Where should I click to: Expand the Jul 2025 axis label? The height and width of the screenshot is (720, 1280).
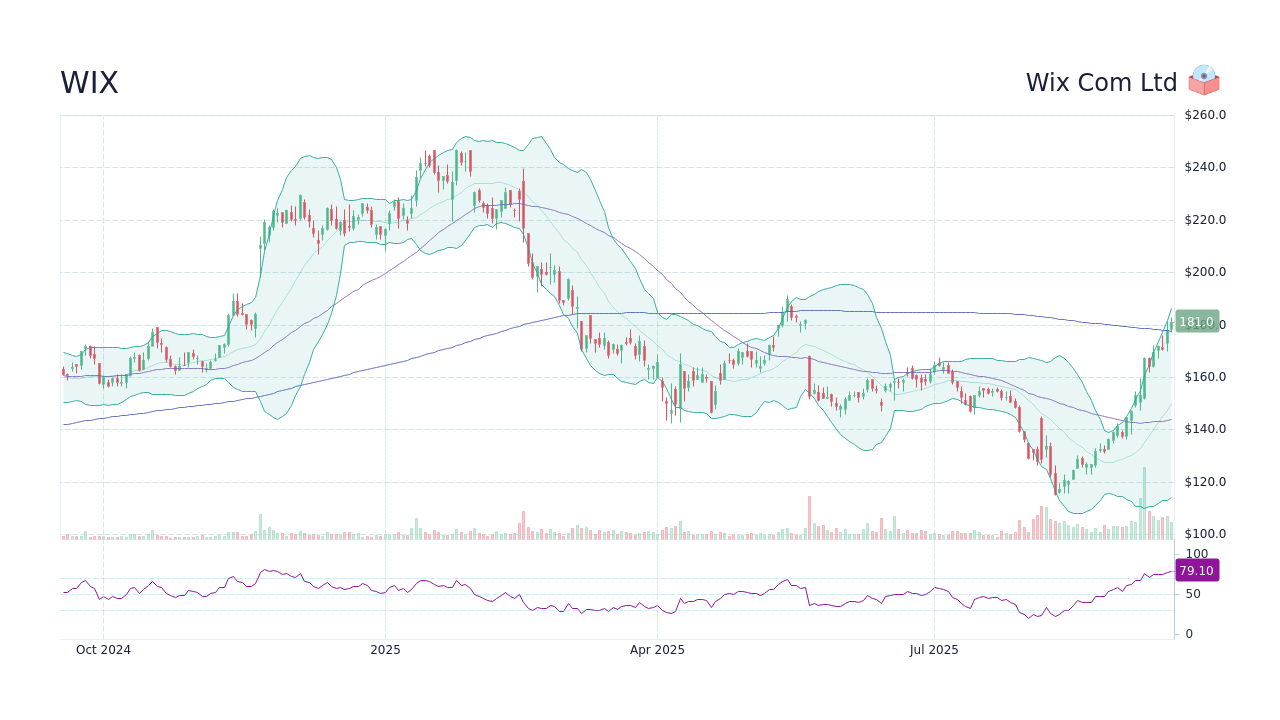(x=934, y=649)
